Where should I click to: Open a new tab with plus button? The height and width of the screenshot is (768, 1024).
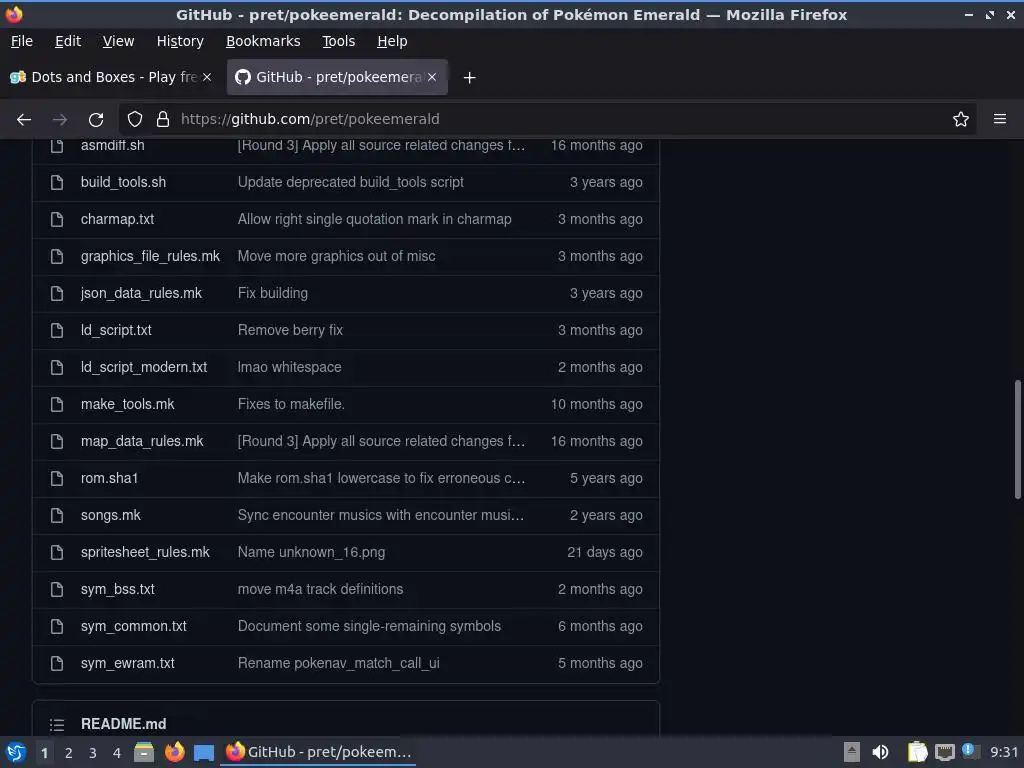470,78
